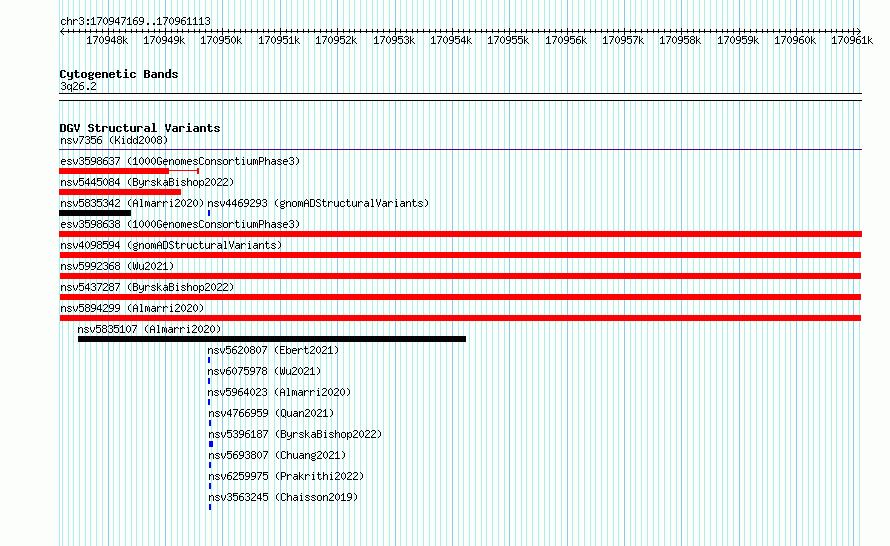Screen dimensions: 890x546
Task: Click the 170953k ruler tick label
Action: click(394, 40)
